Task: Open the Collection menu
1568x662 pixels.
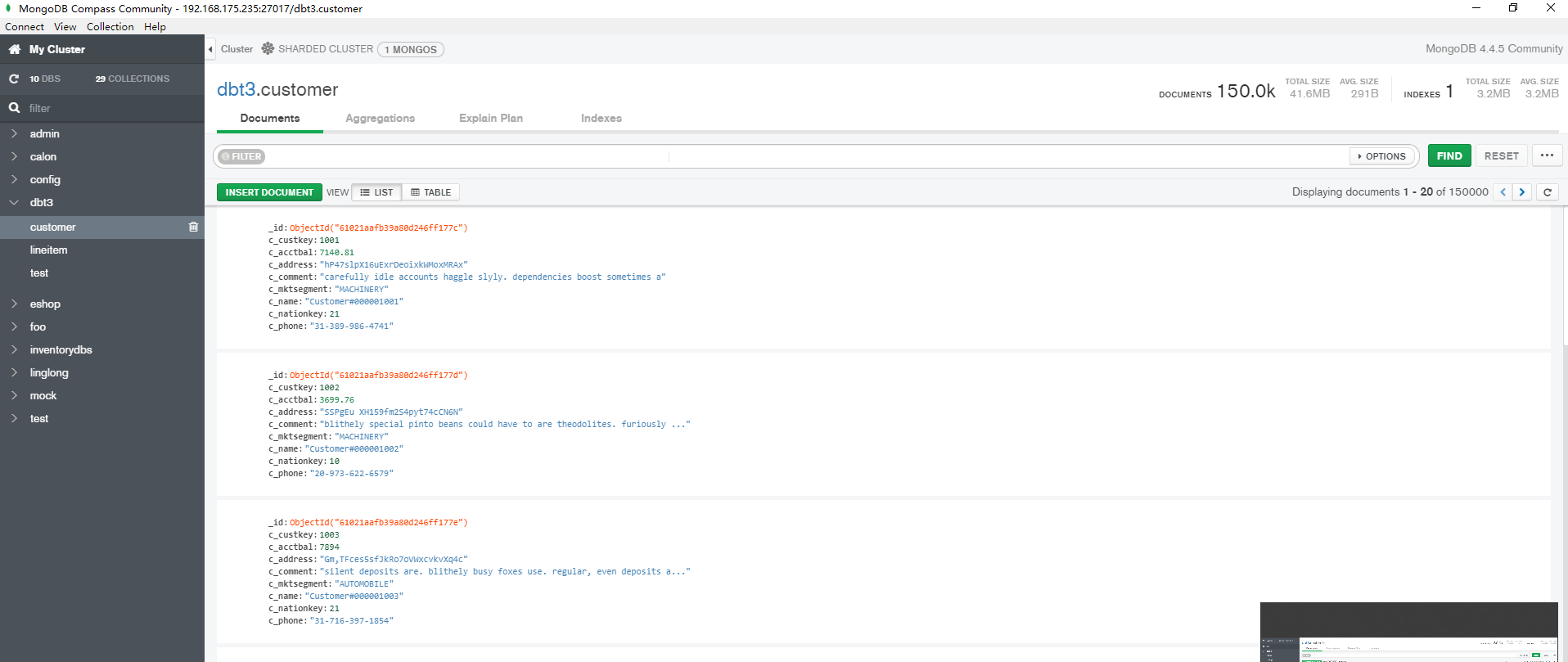Action: [110, 26]
